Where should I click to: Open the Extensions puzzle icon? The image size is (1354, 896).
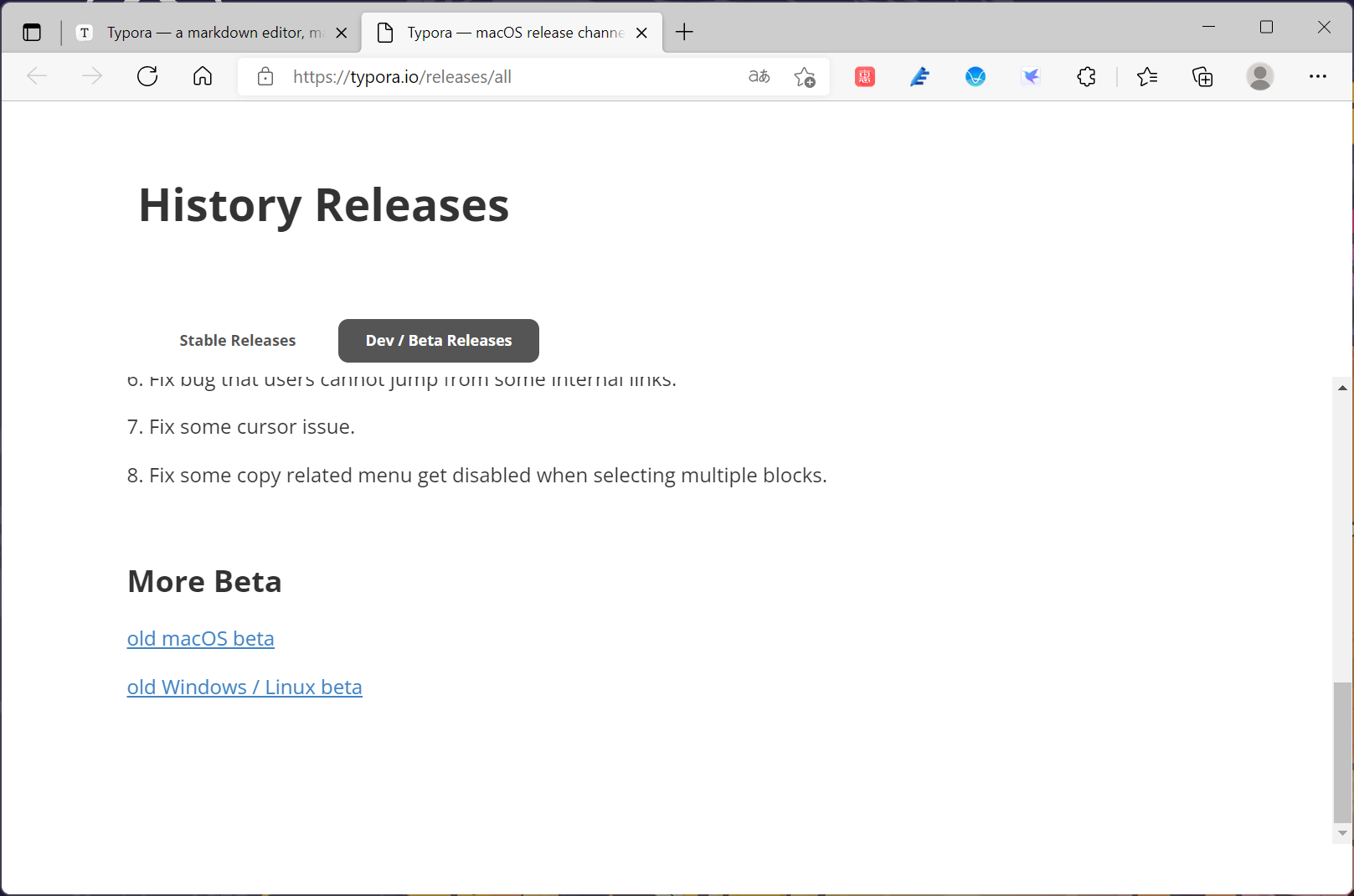1086,77
